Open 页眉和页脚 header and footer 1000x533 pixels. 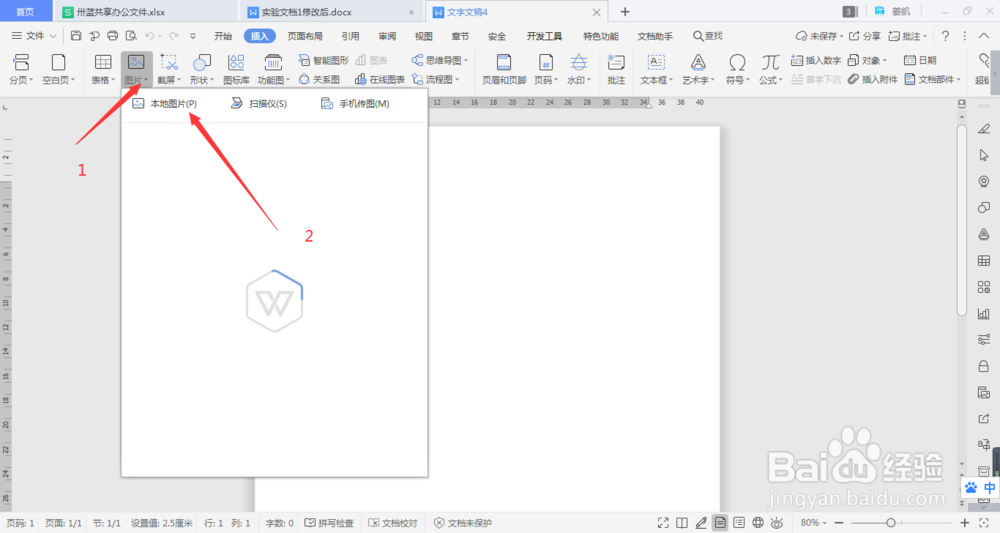504,69
